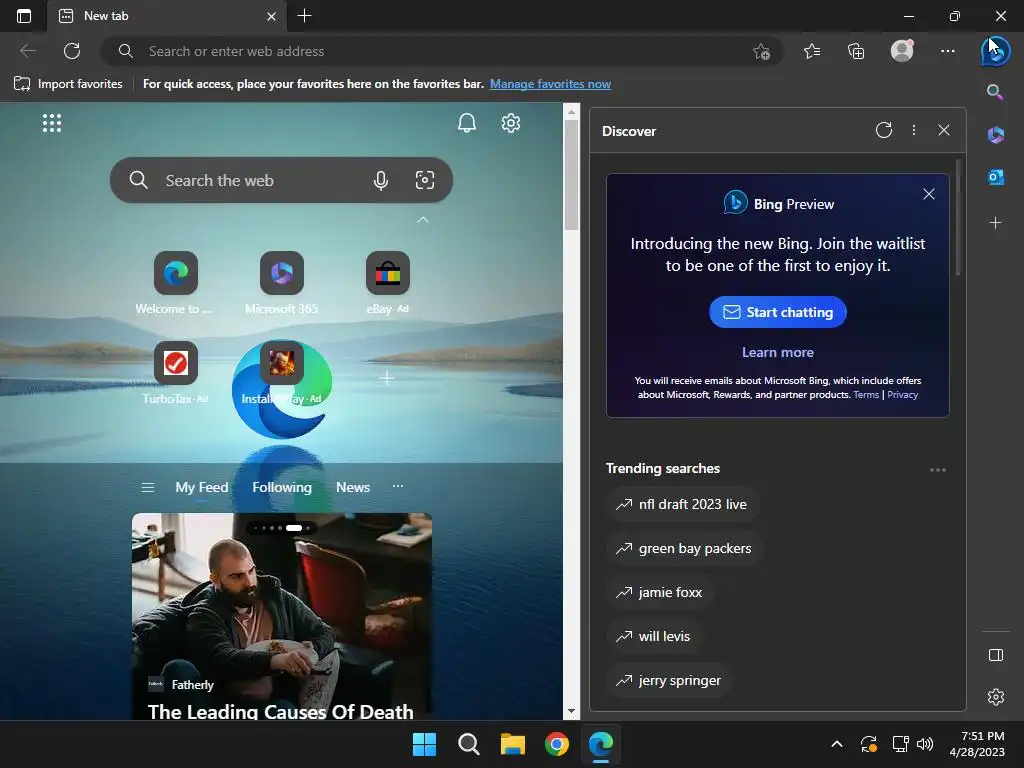Open the Terms link
The height and width of the screenshot is (768, 1024).
click(866, 394)
